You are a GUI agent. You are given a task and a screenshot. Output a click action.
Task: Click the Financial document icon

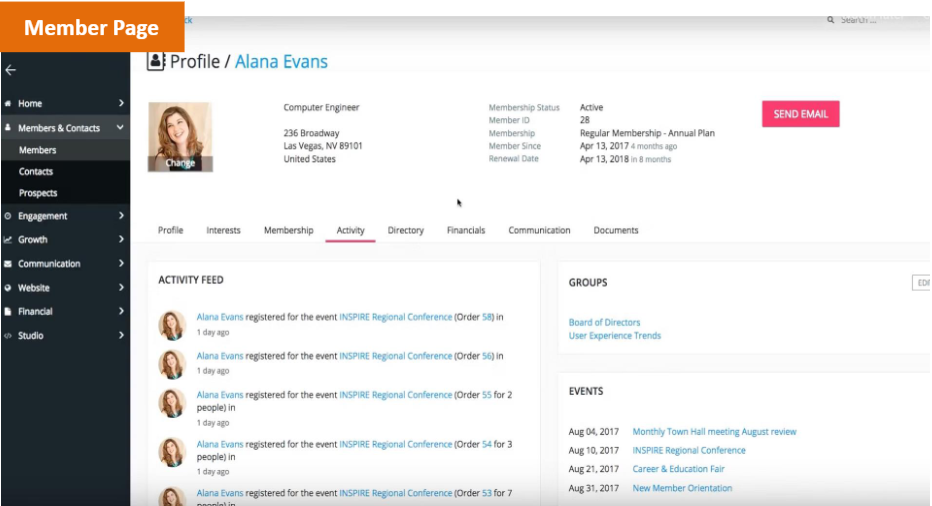click(x=8, y=312)
